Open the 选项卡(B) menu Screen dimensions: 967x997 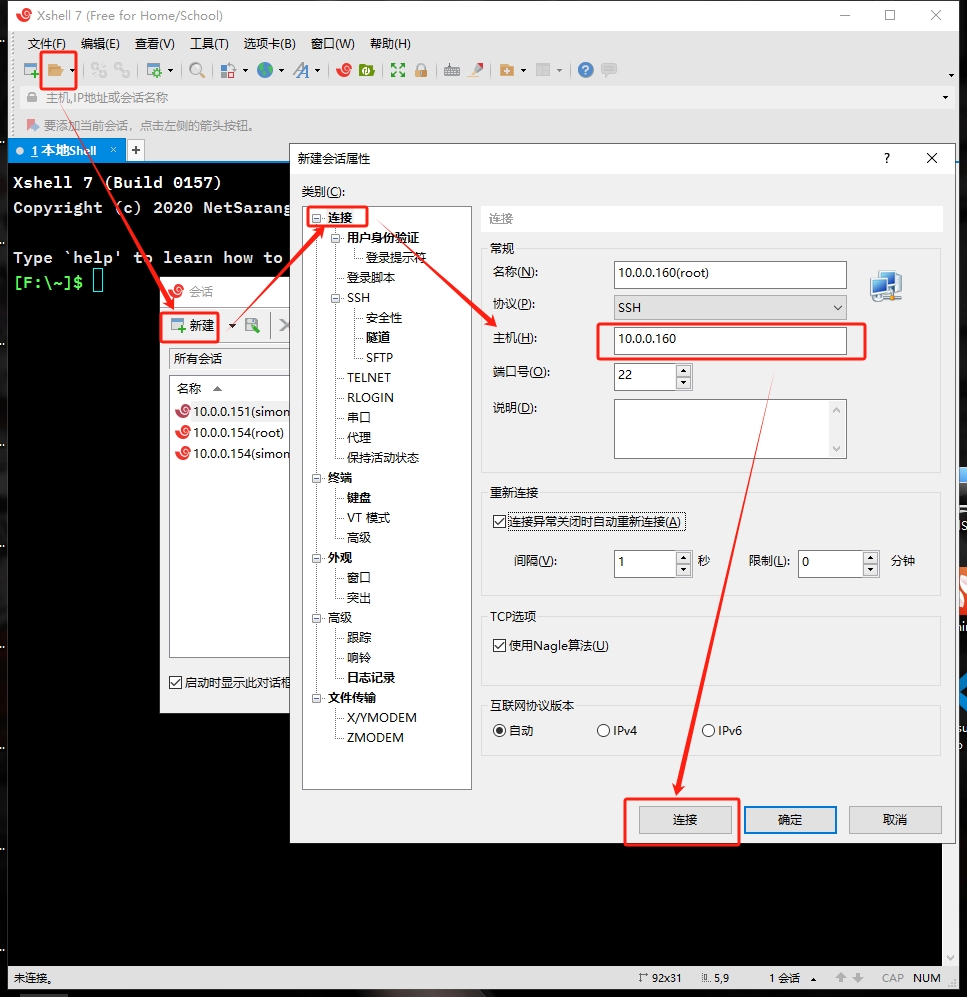coord(270,44)
